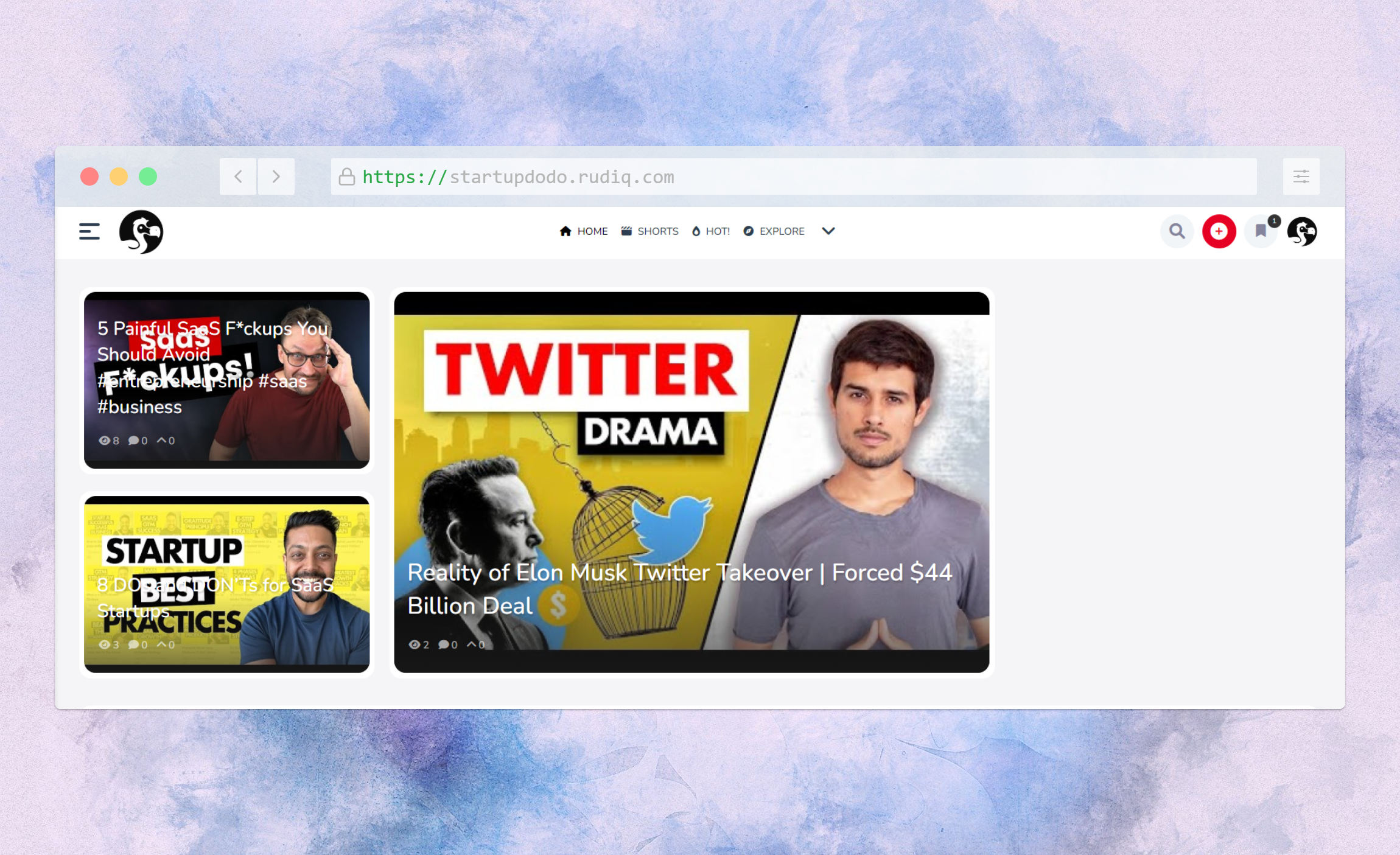Click the comments icon on Twitter Drama card
Image resolution: width=1400 pixels, height=855 pixels.
pyautogui.click(x=444, y=644)
